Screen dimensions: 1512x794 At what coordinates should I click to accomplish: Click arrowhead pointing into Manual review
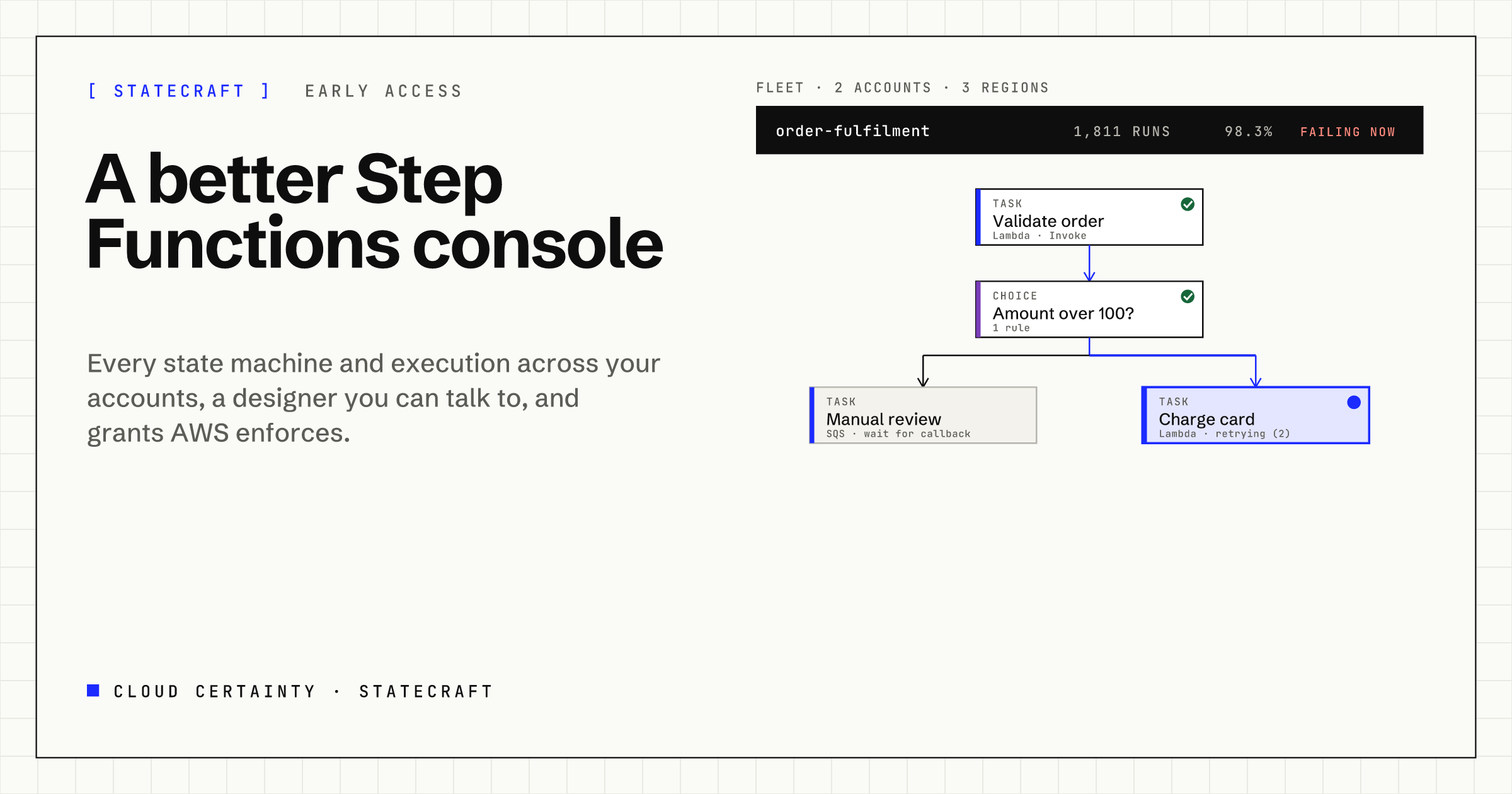point(923,381)
